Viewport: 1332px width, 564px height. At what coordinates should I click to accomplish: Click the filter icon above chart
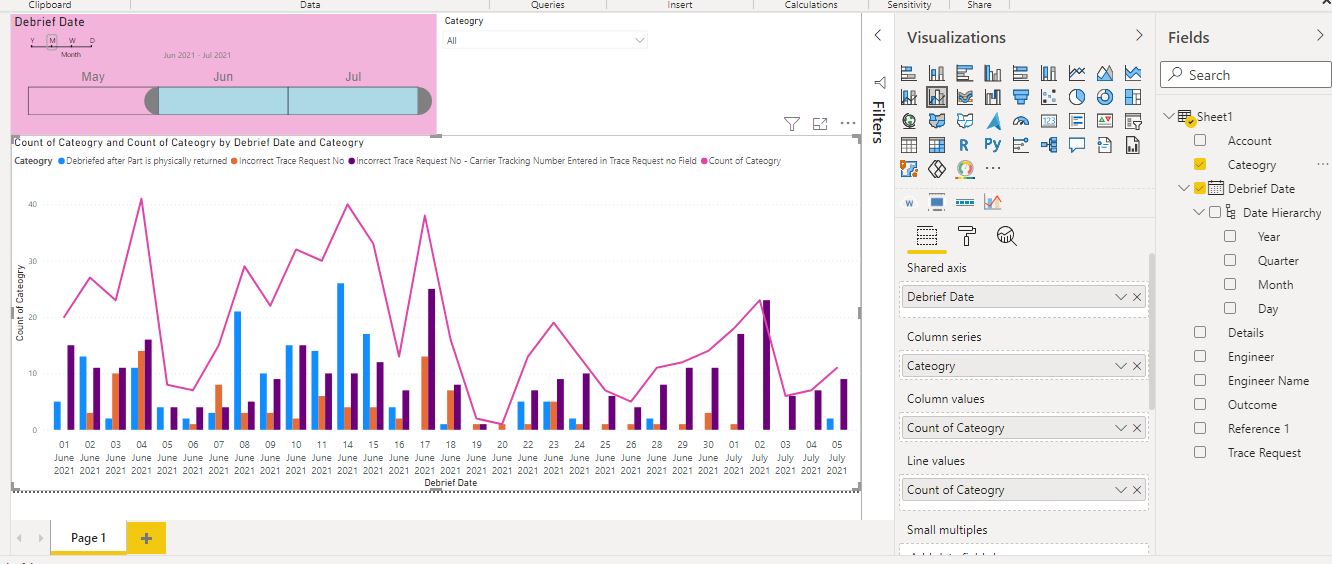pos(792,124)
